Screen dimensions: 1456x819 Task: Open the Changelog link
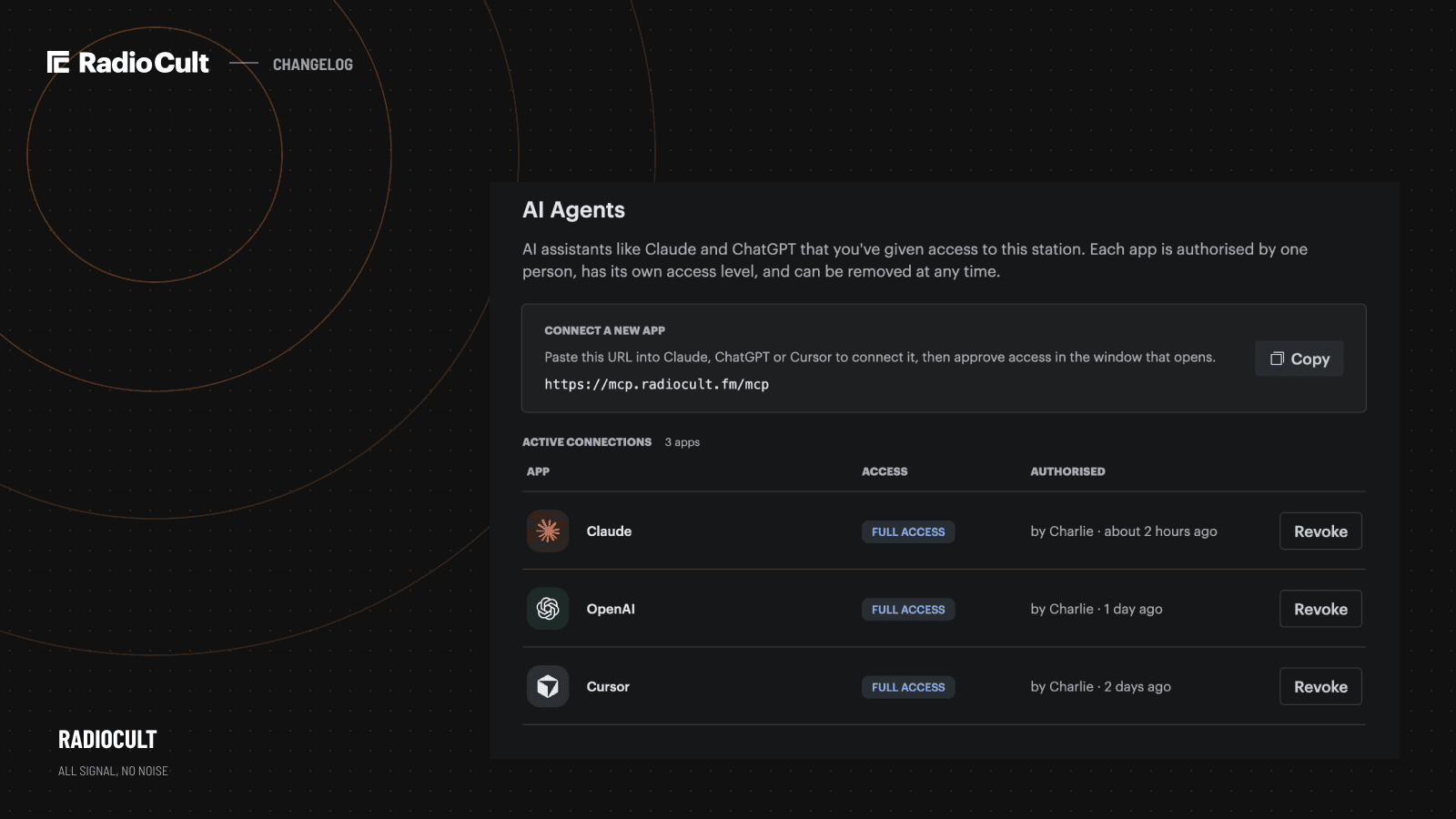[313, 65]
